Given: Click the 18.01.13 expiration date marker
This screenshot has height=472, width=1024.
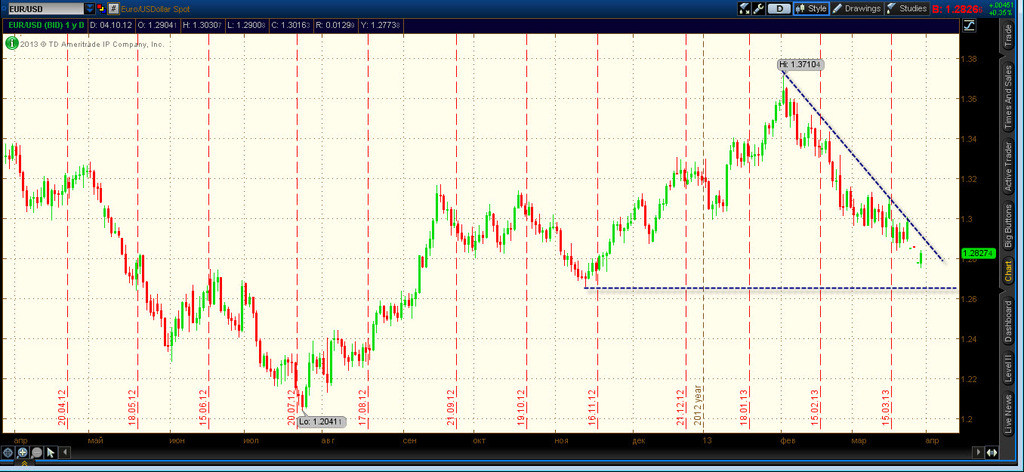Looking at the screenshot, I should [744, 407].
